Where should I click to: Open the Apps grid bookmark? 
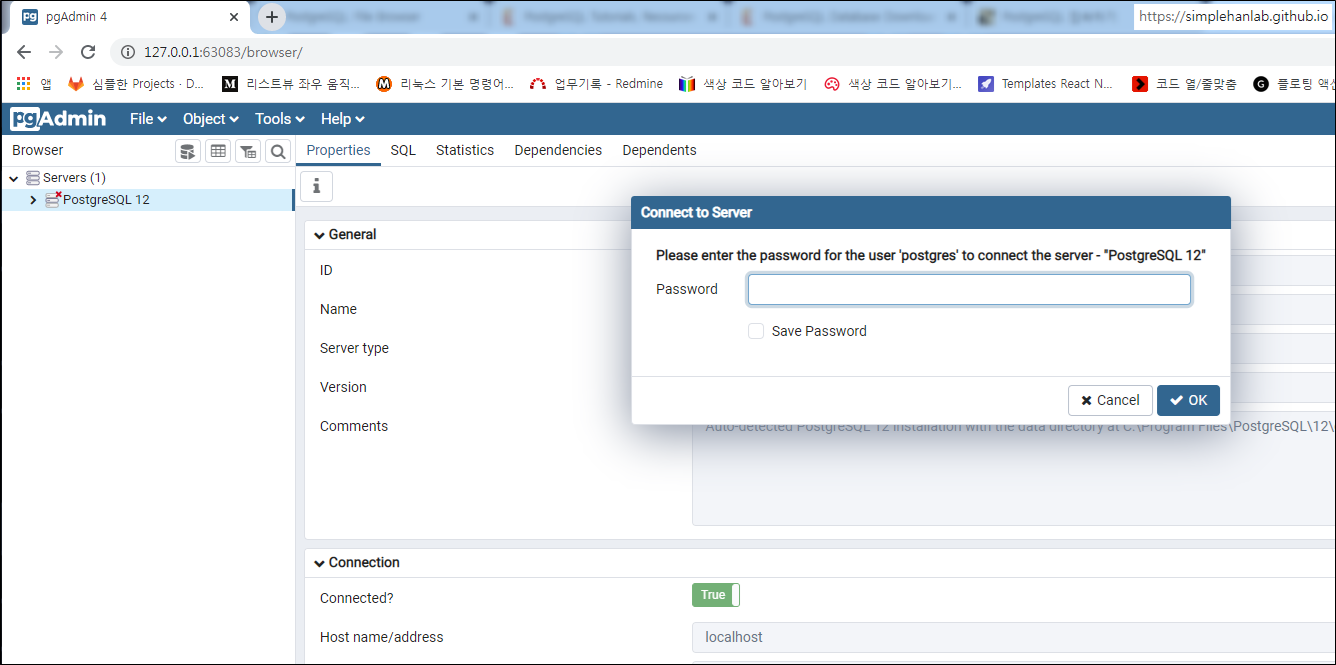34,84
